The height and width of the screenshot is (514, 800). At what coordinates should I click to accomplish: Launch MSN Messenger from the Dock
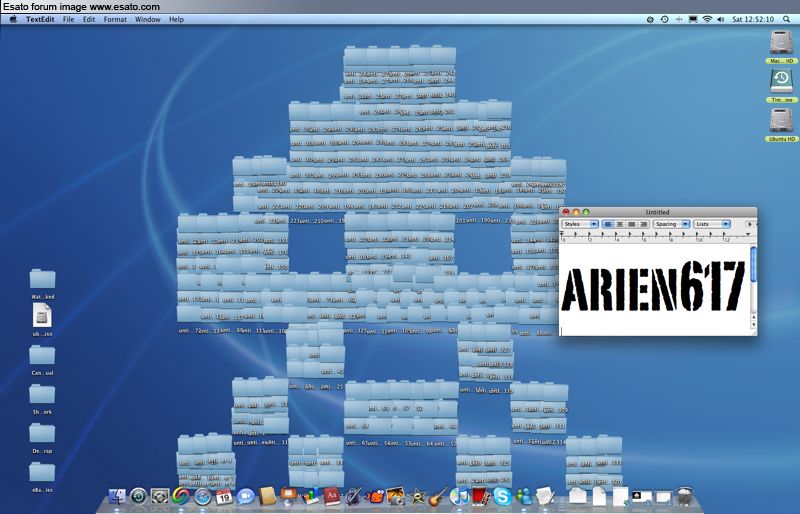[x=523, y=496]
